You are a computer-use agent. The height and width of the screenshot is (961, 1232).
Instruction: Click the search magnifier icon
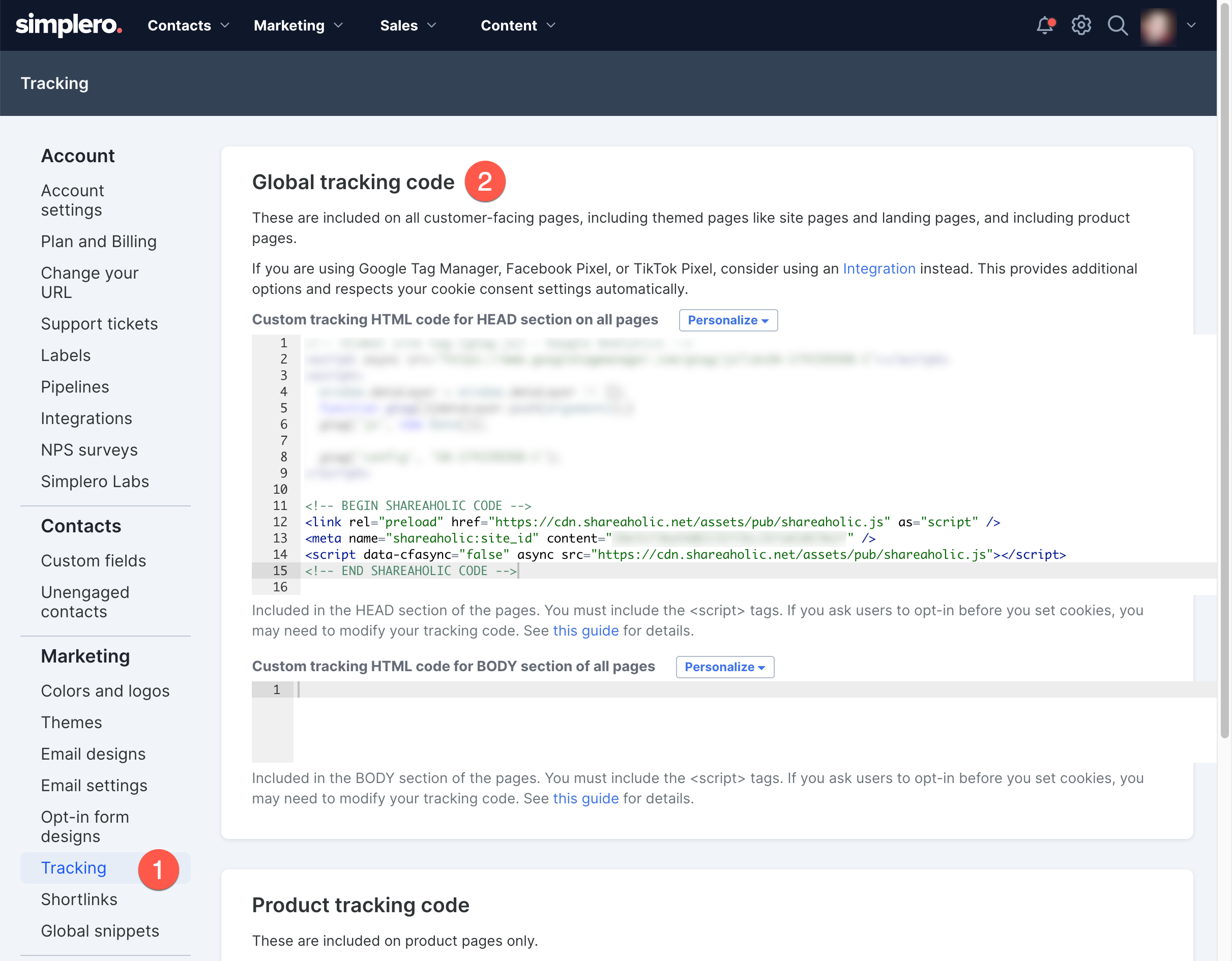[1117, 25]
